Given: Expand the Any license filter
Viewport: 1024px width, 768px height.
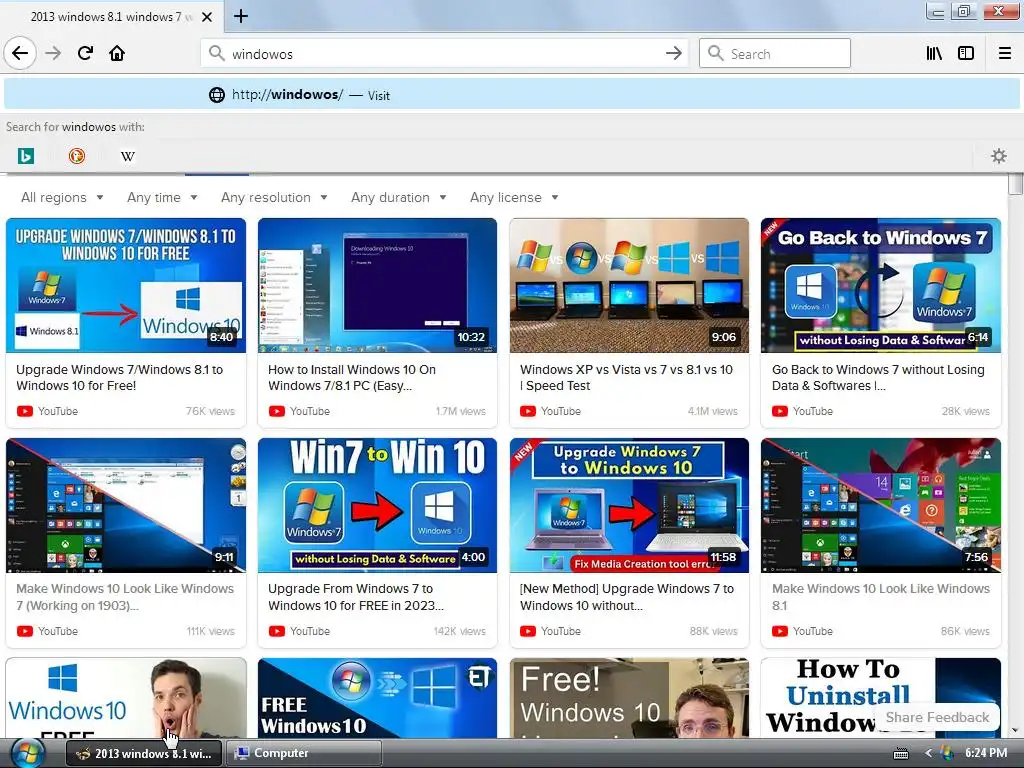Looking at the screenshot, I should tap(514, 197).
